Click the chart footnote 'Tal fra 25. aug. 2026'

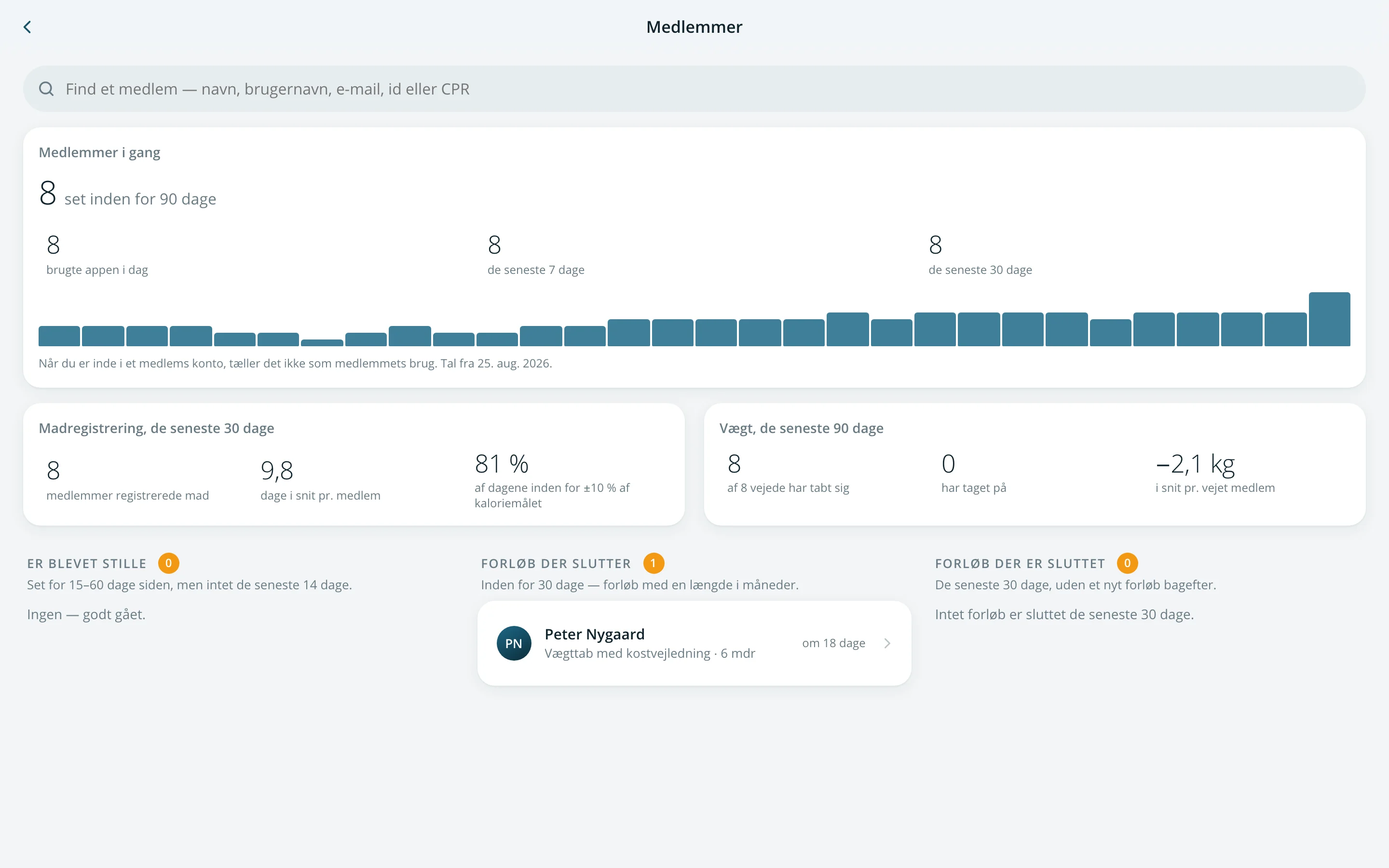496,364
